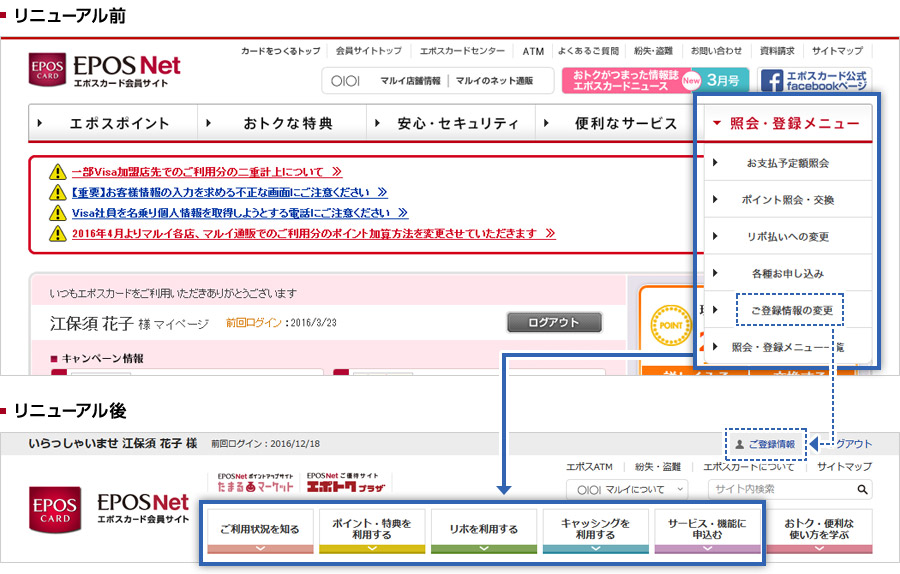Image resolution: width=900 pixels, height=574 pixels.
Task: Click the EPOS Card logo in renewed site
Action: pyautogui.click(x=55, y=510)
